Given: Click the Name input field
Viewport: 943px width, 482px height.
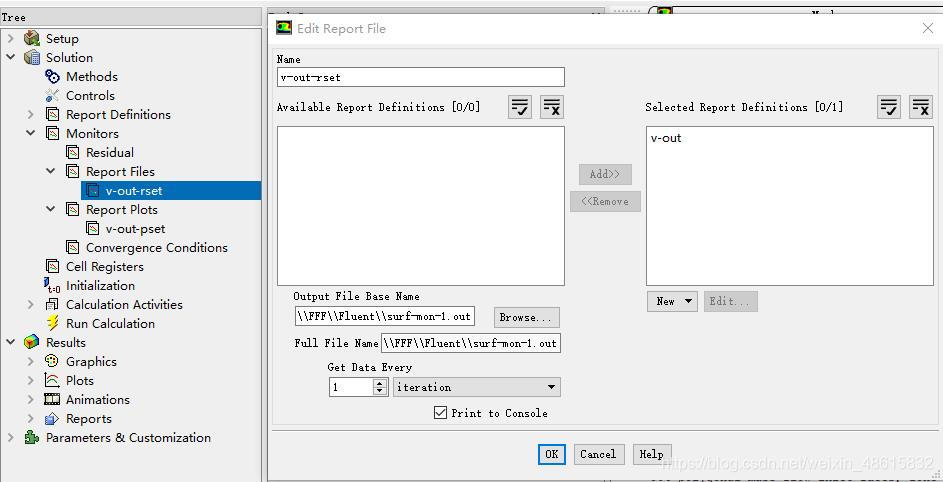Looking at the screenshot, I should tap(420, 77).
